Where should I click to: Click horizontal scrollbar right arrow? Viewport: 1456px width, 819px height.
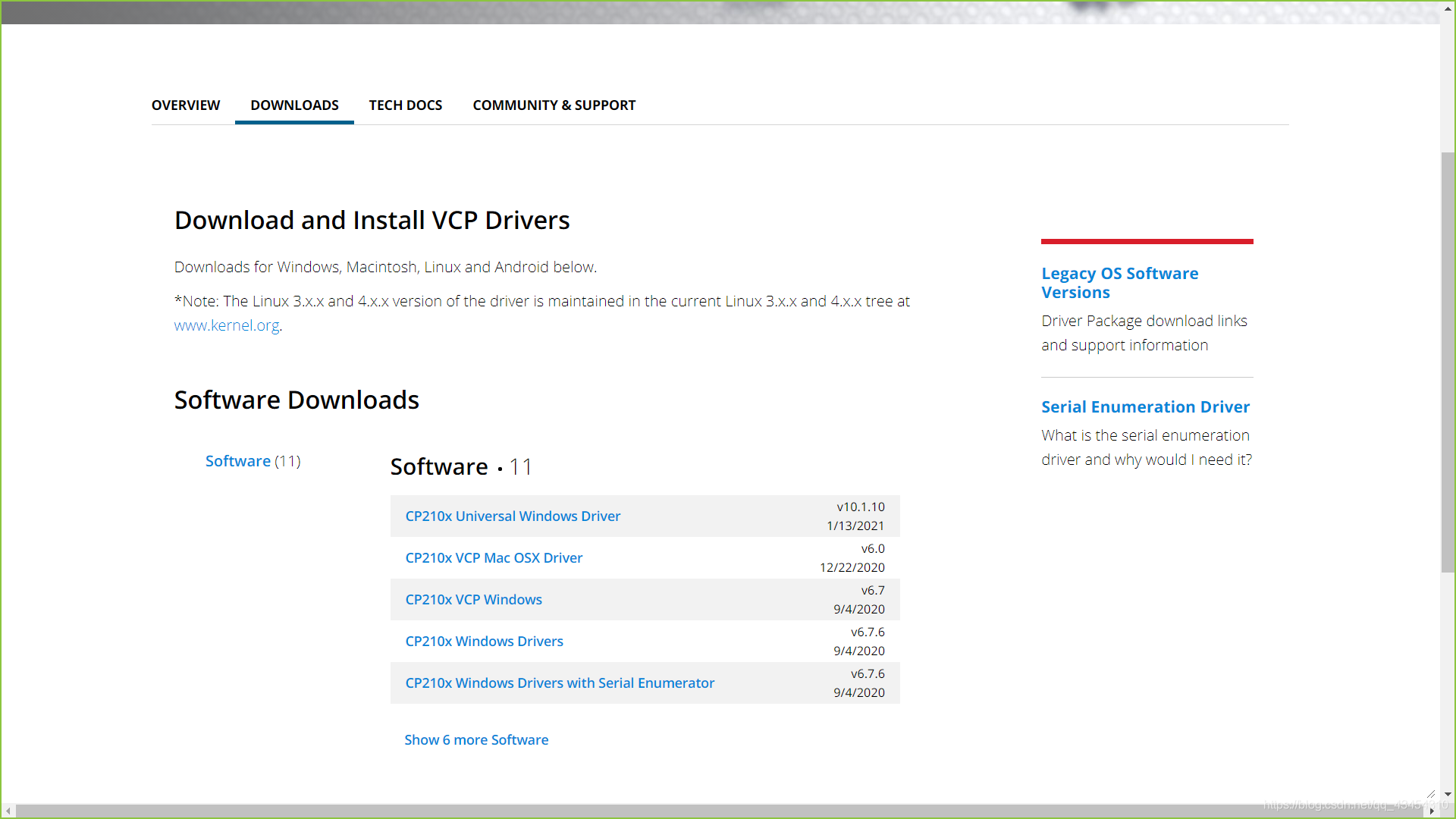(1432, 811)
